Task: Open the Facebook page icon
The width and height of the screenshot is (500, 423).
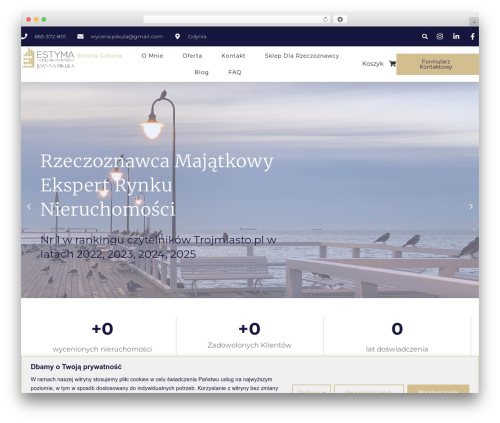Action: (x=472, y=36)
